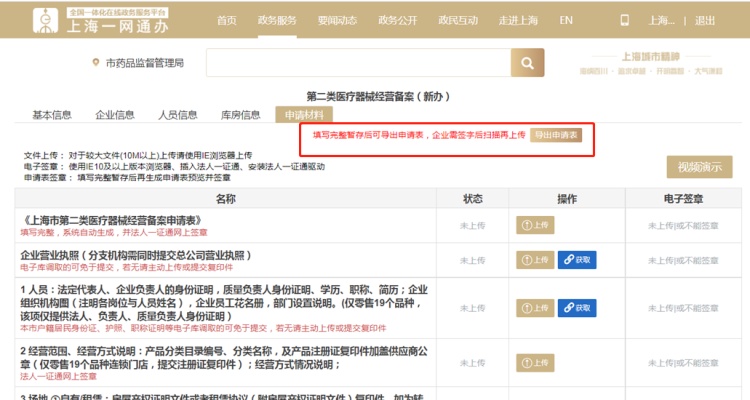The height and width of the screenshot is (400, 750).
Task: Click the 退出 logout link
Action: click(x=704, y=20)
